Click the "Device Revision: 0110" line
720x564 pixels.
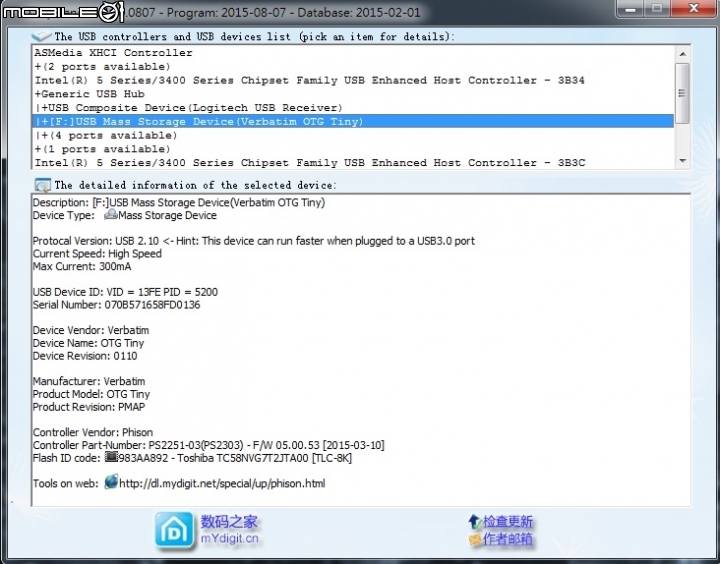pyautogui.click(x=85, y=356)
